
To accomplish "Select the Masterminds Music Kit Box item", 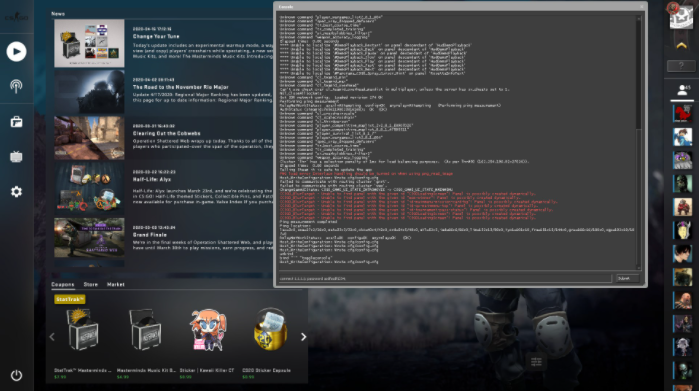I will (x=145, y=330).
